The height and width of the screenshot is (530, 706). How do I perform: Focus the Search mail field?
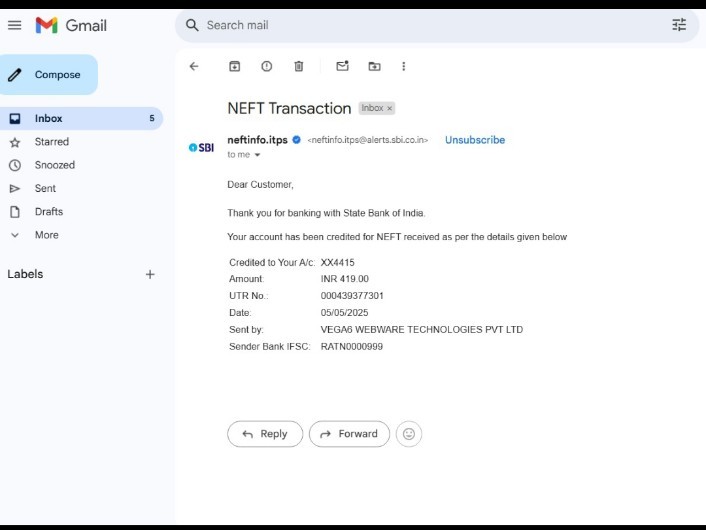[437, 26]
